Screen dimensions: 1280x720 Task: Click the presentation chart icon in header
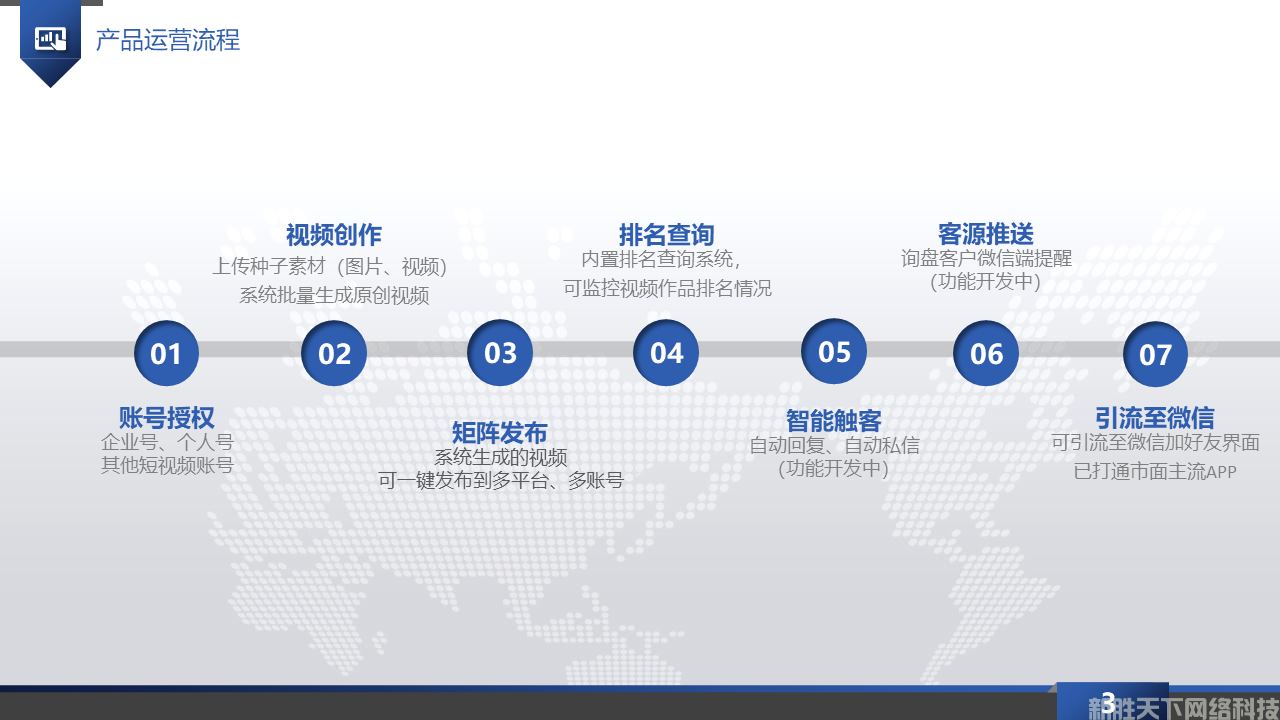tap(50, 39)
